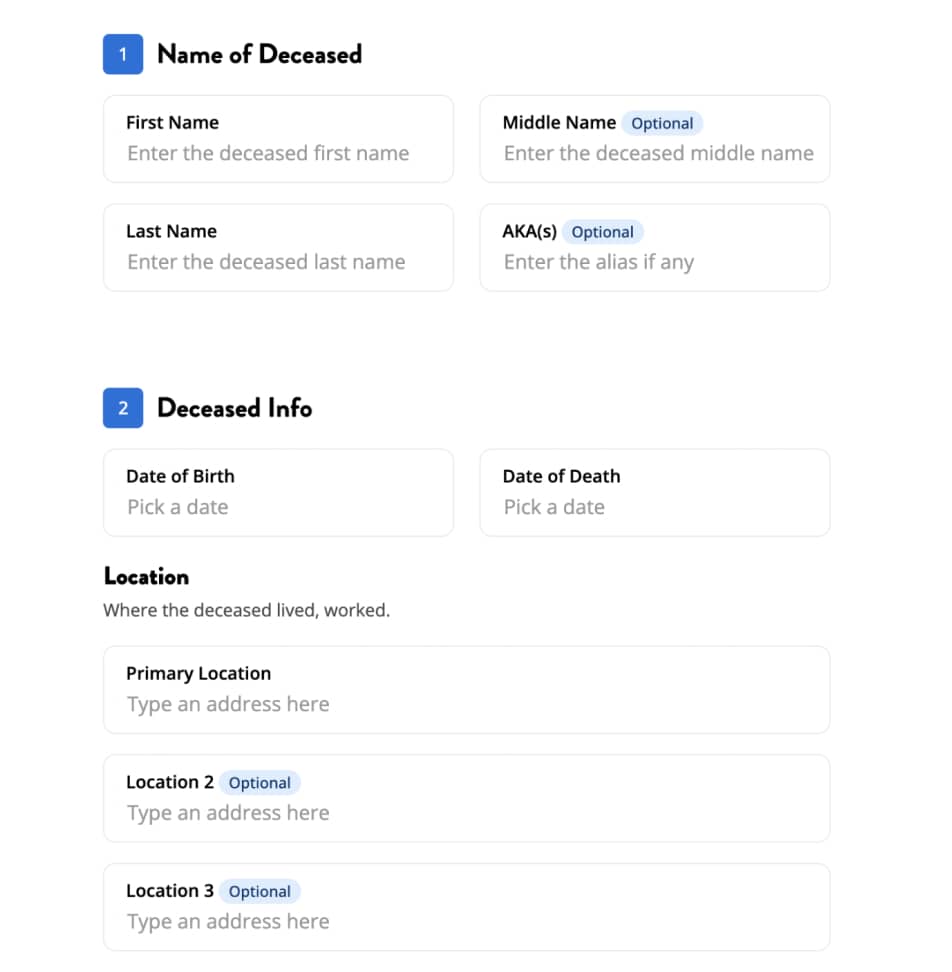This screenshot has width=952, height=972.
Task: Click the 'First Name' label text
Action: tap(172, 123)
